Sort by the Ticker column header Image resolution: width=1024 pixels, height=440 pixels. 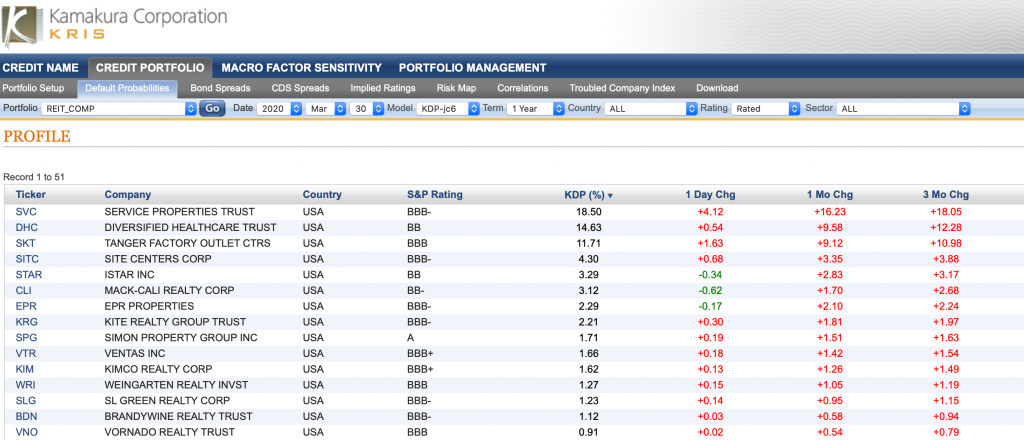click(x=31, y=195)
